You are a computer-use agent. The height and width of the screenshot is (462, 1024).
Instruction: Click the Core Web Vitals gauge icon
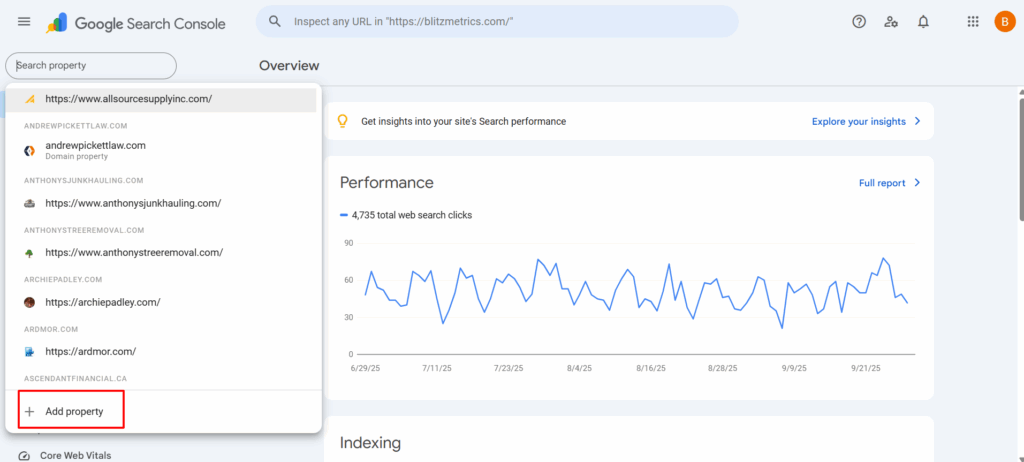tap(24, 455)
